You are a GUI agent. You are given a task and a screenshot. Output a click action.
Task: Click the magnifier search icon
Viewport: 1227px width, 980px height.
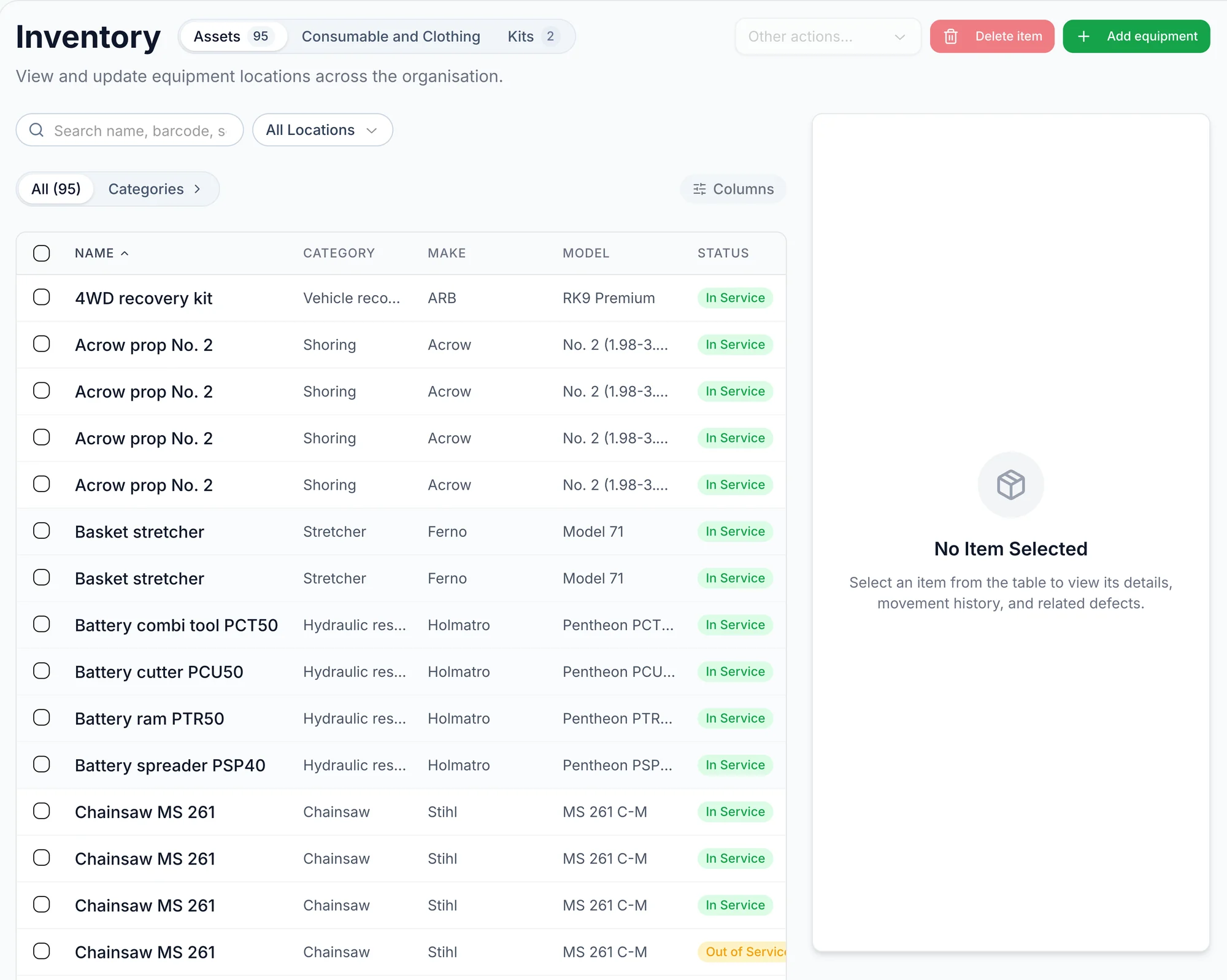[x=37, y=130]
